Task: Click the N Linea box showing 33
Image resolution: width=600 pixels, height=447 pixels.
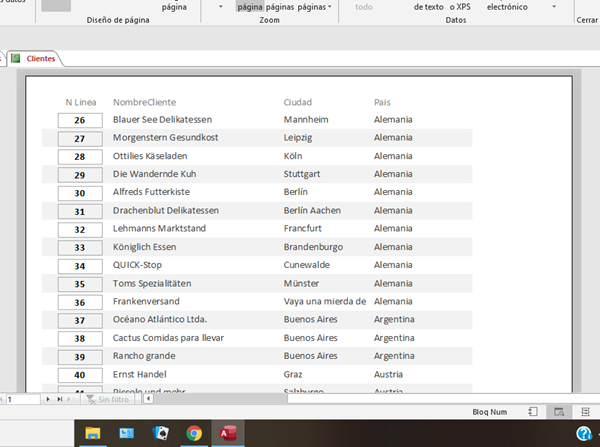Action: (x=80, y=248)
